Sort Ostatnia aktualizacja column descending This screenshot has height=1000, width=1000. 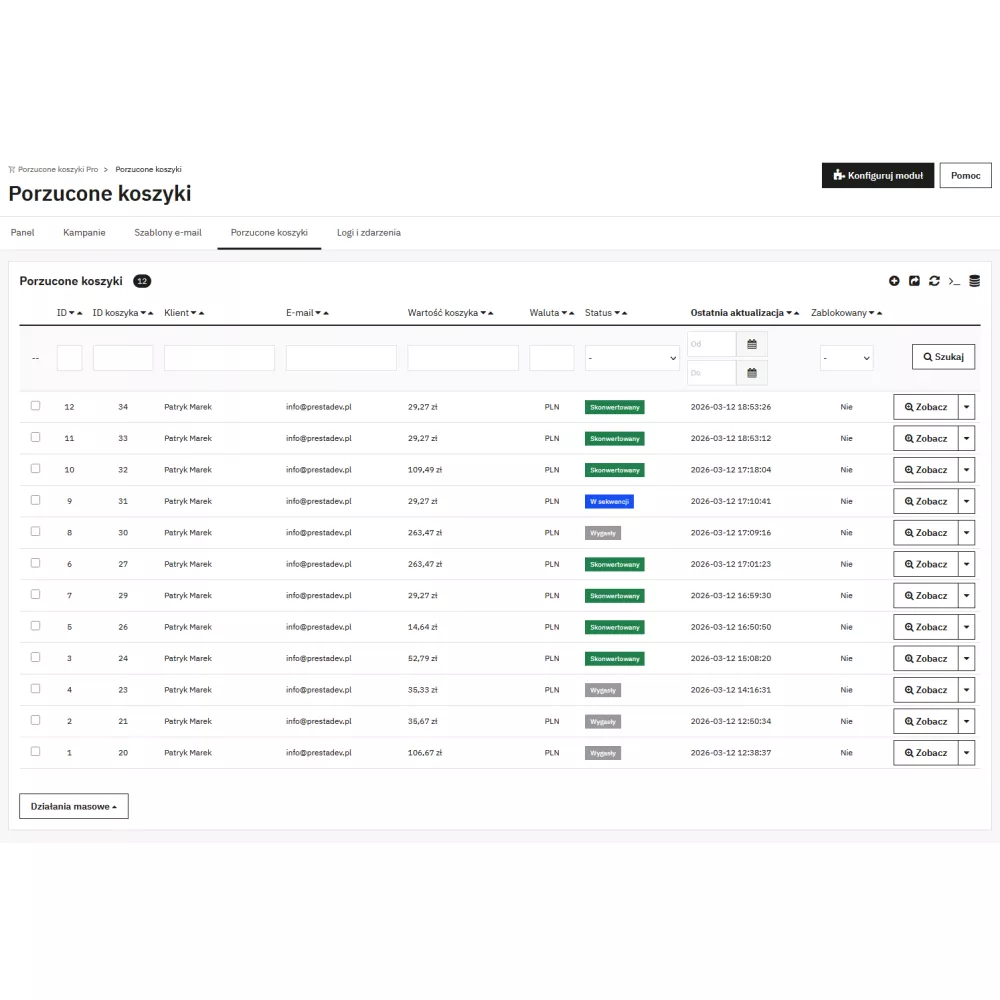[789, 313]
